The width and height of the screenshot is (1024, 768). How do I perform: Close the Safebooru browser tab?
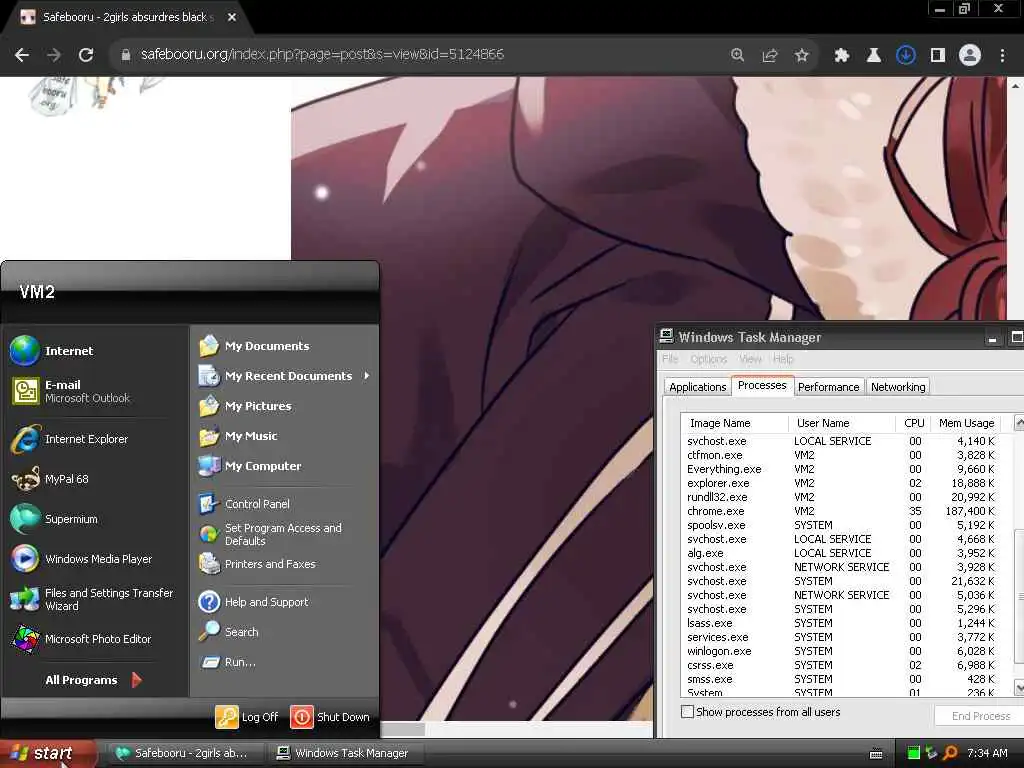point(232,17)
